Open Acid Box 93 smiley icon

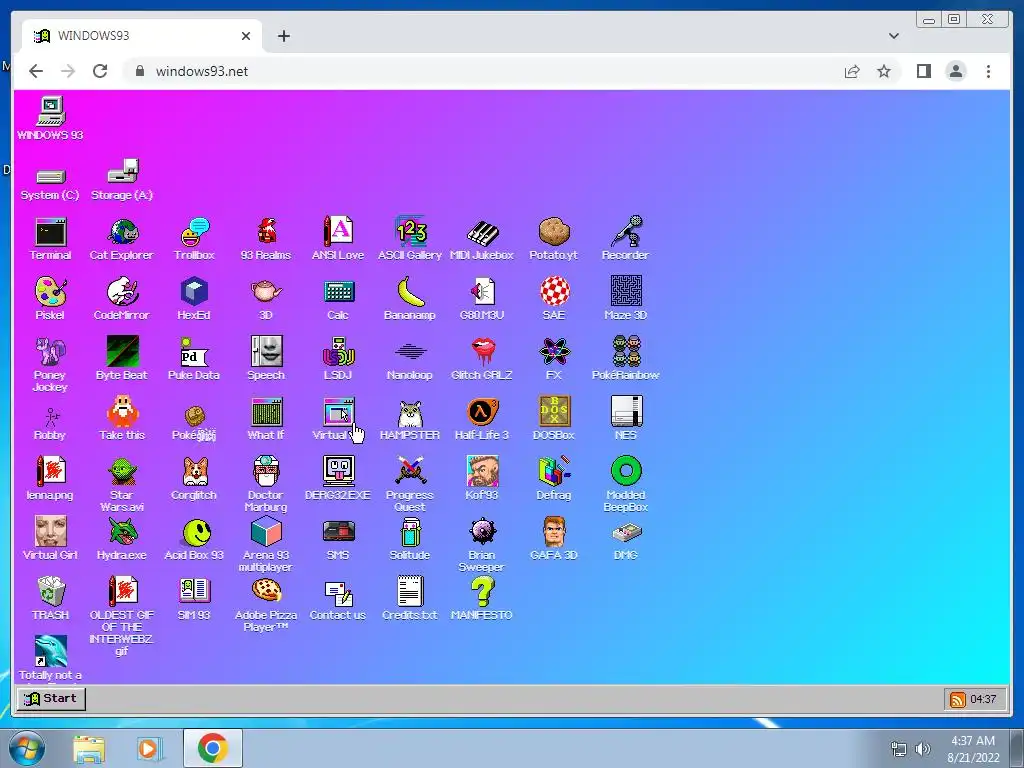[x=196, y=533]
